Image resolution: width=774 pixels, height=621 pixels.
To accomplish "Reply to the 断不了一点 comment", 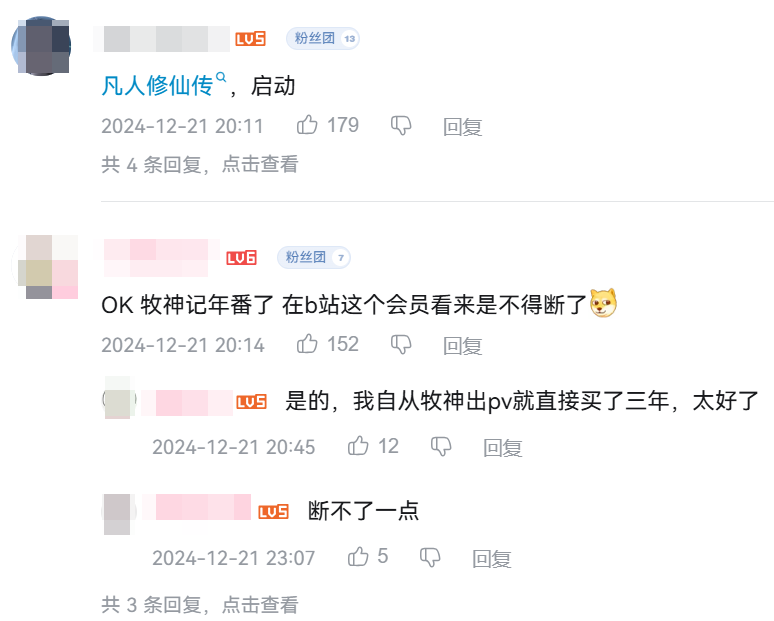I will [x=492, y=558].
